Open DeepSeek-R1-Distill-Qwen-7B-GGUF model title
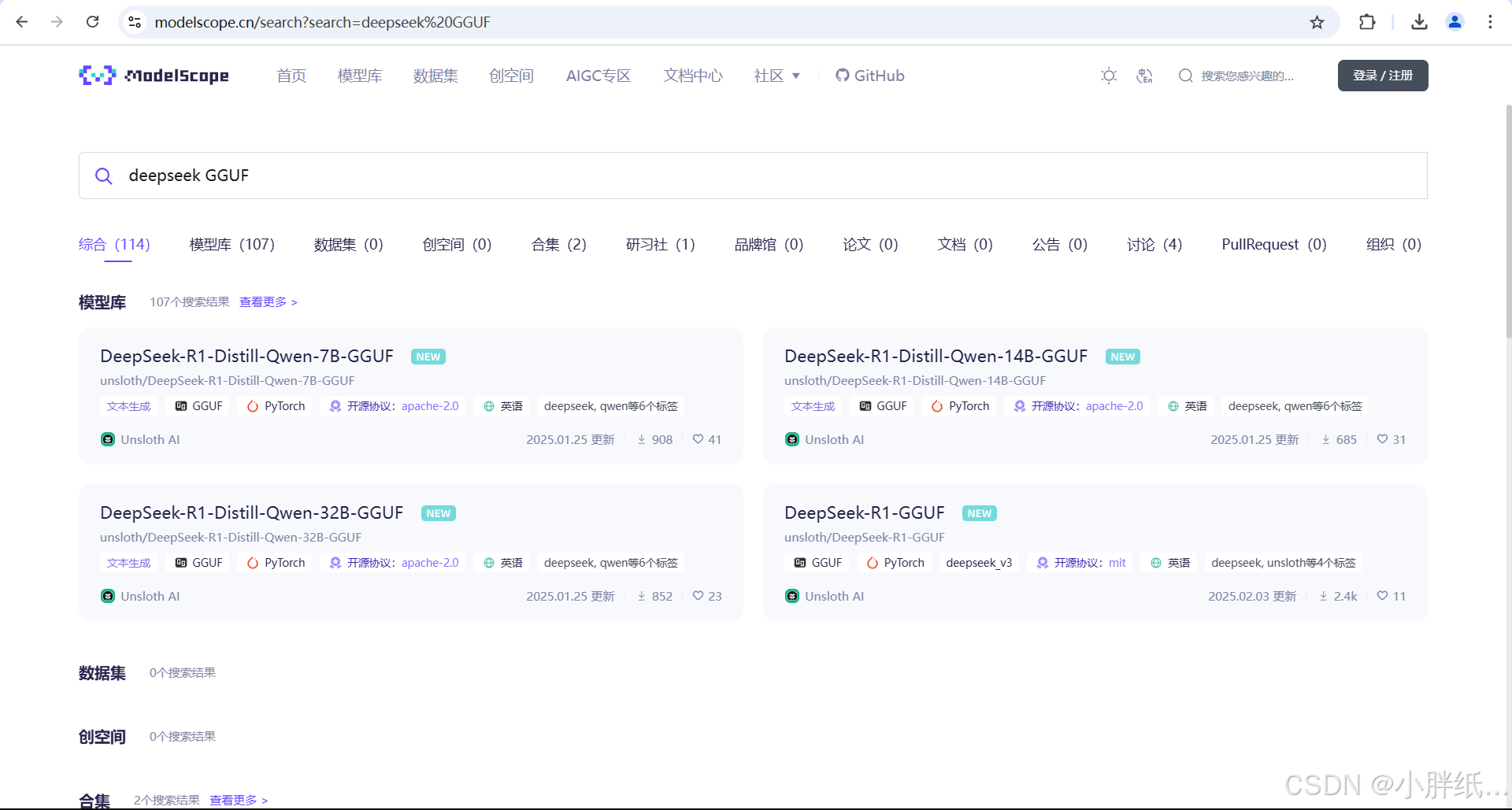 point(247,357)
